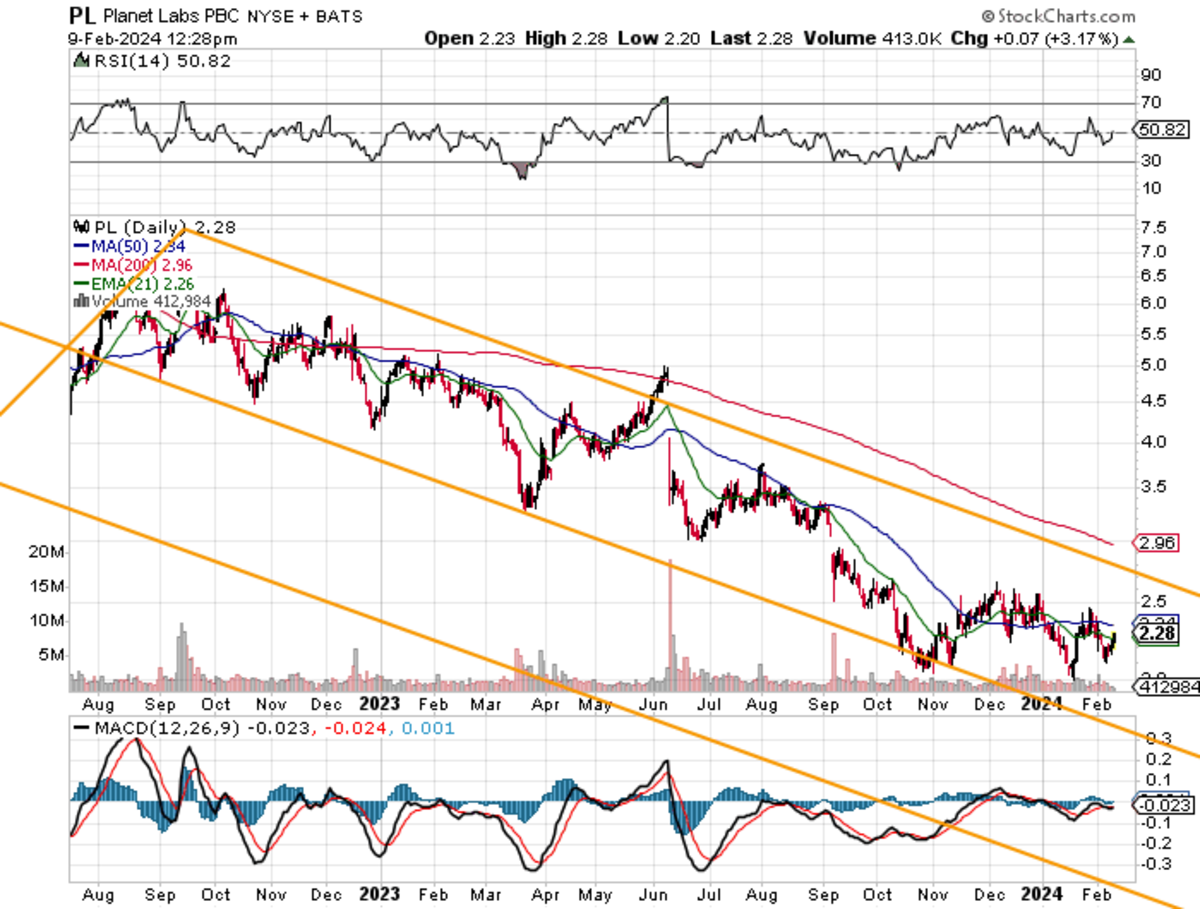Select the 2023 label on the timeline
Image resolution: width=1200 pixels, height=909 pixels.
tap(380, 704)
